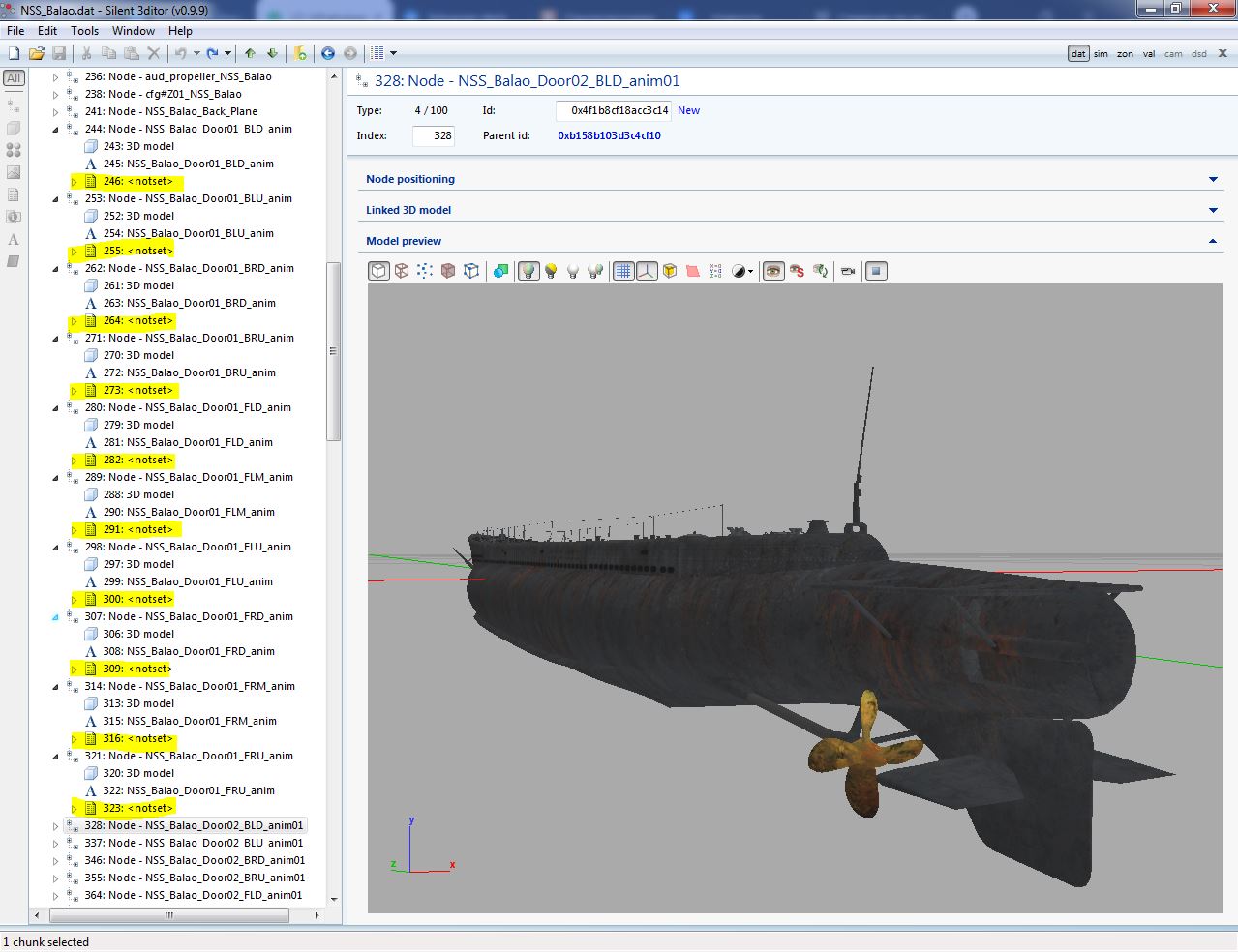
Task: Click the yellow light bulb icon
Action: click(551, 271)
